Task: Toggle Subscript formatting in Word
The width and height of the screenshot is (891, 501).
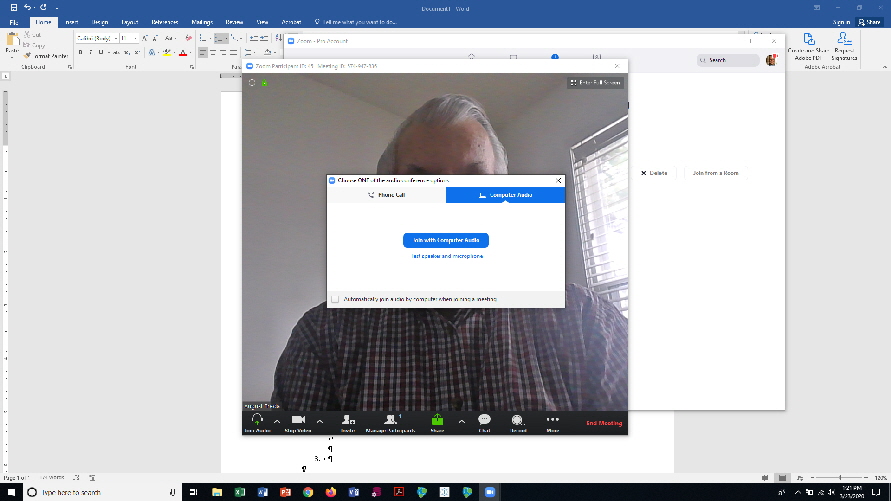Action: [x=126, y=52]
